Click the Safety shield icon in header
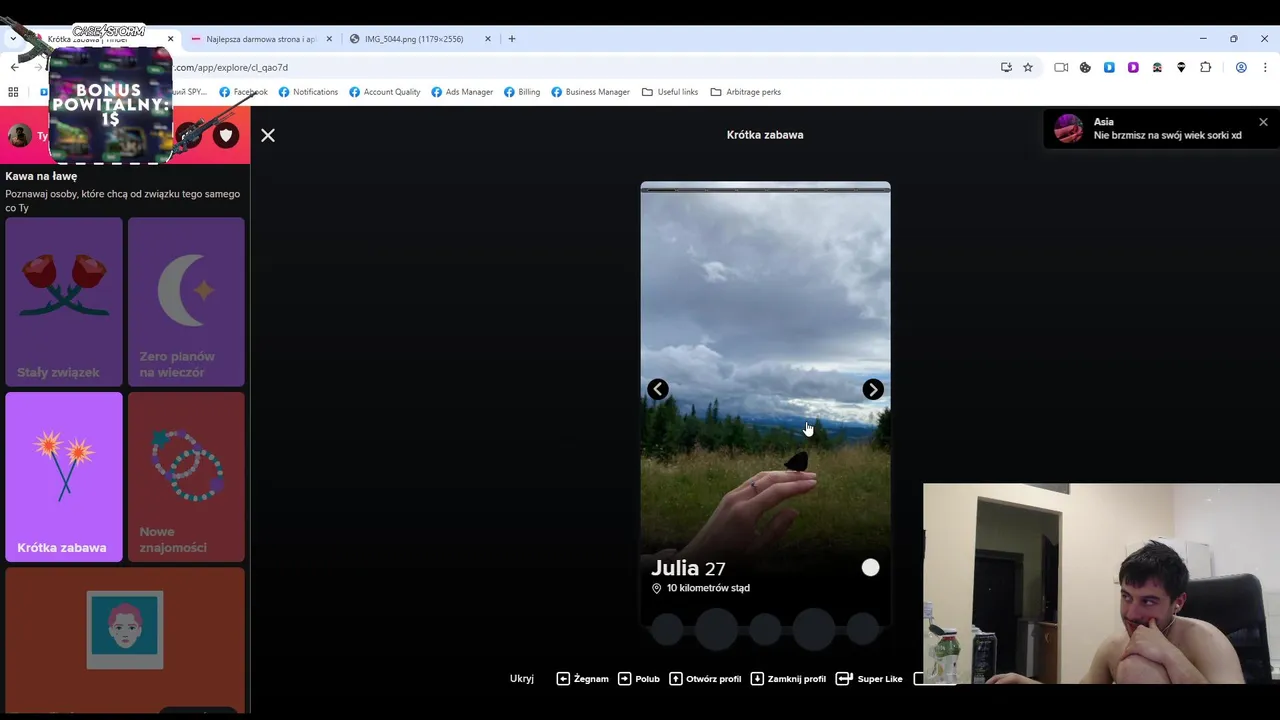Viewport: 1280px width, 720px height. click(x=226, y=135)
